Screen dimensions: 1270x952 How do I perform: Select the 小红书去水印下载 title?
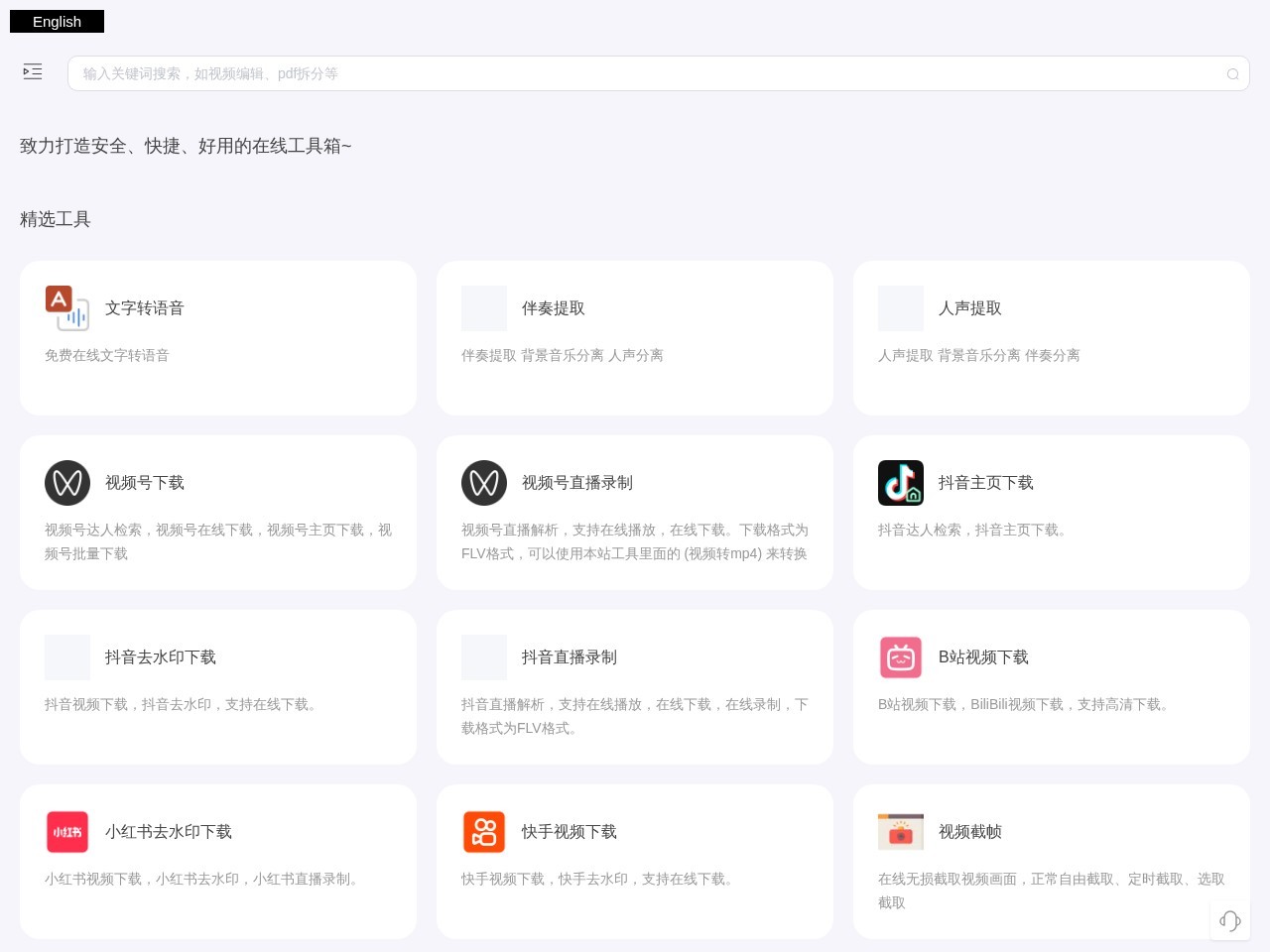coord(169,832)
